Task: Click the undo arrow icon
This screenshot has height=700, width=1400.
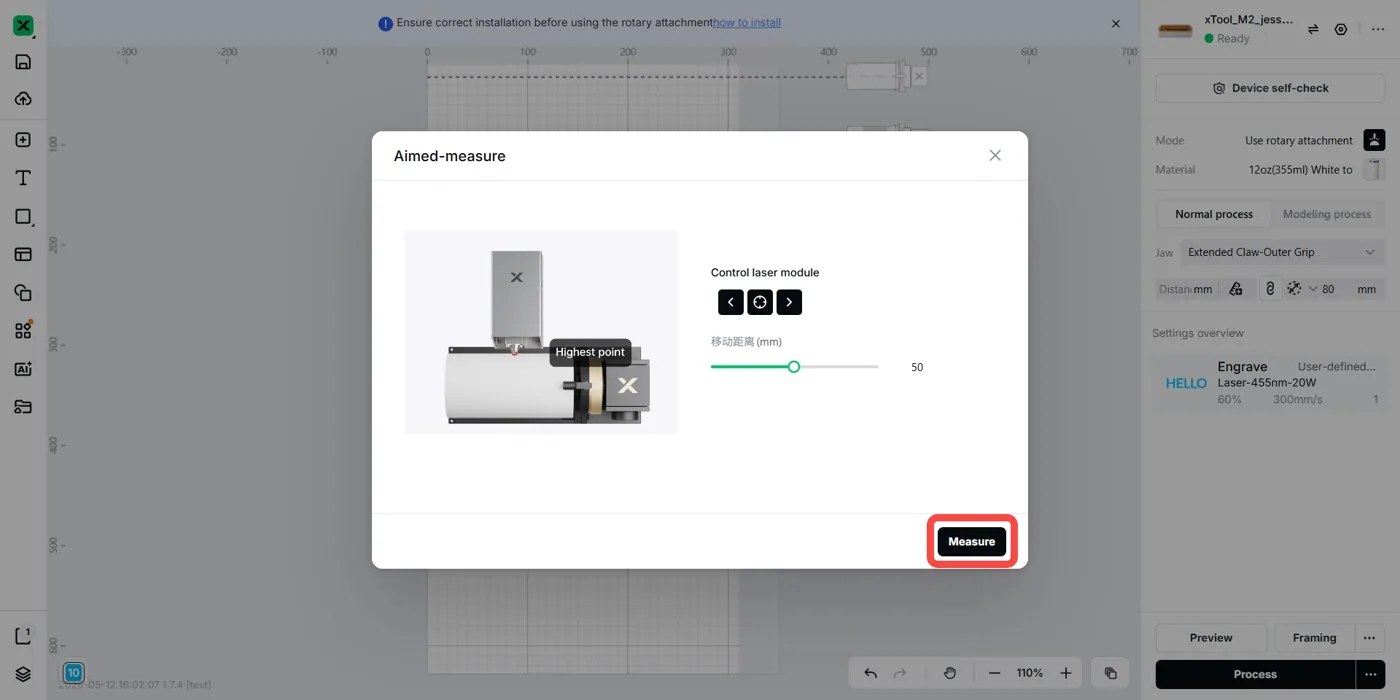Action: tap(870, 673)
